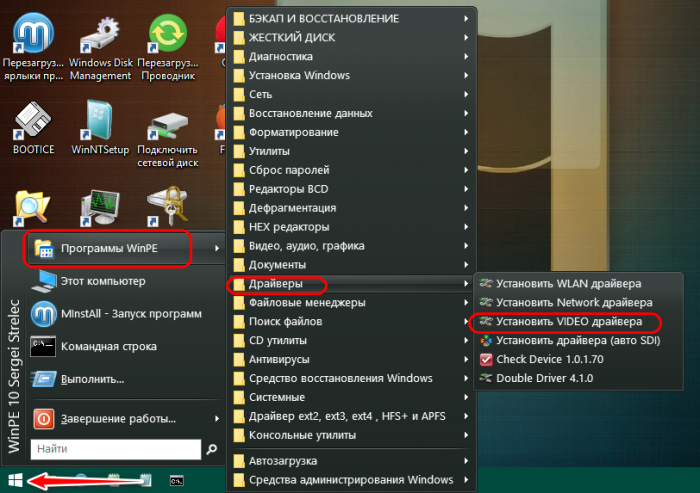
Task: Expand the Антивирусы submenu arrow
Action: point(466,359)
